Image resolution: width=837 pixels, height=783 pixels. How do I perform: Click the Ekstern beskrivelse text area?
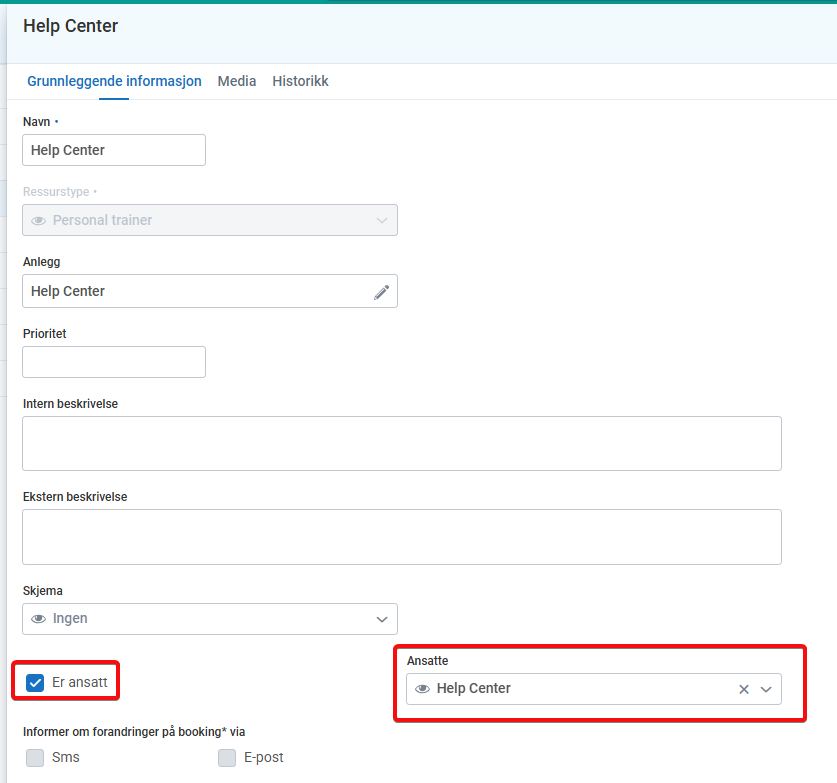(401, 537)
